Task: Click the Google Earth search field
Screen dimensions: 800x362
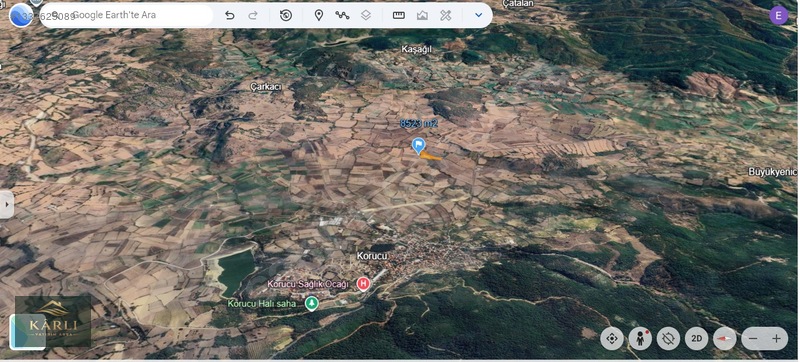Action: (127, 15)
